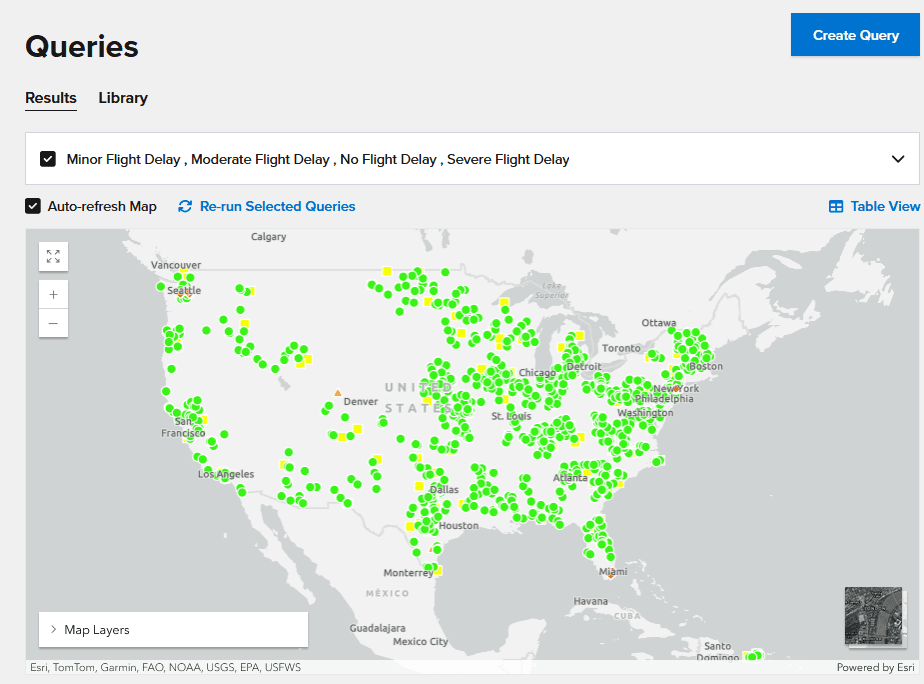The width and height of the screenshot is (924, 684).
Task: Zoom out on the map
Action: 53,323
